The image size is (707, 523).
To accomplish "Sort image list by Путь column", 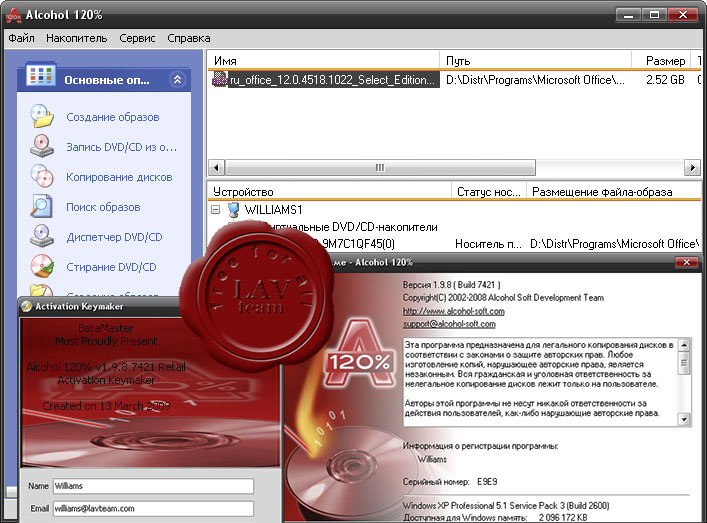I will (x=535, y=60).
